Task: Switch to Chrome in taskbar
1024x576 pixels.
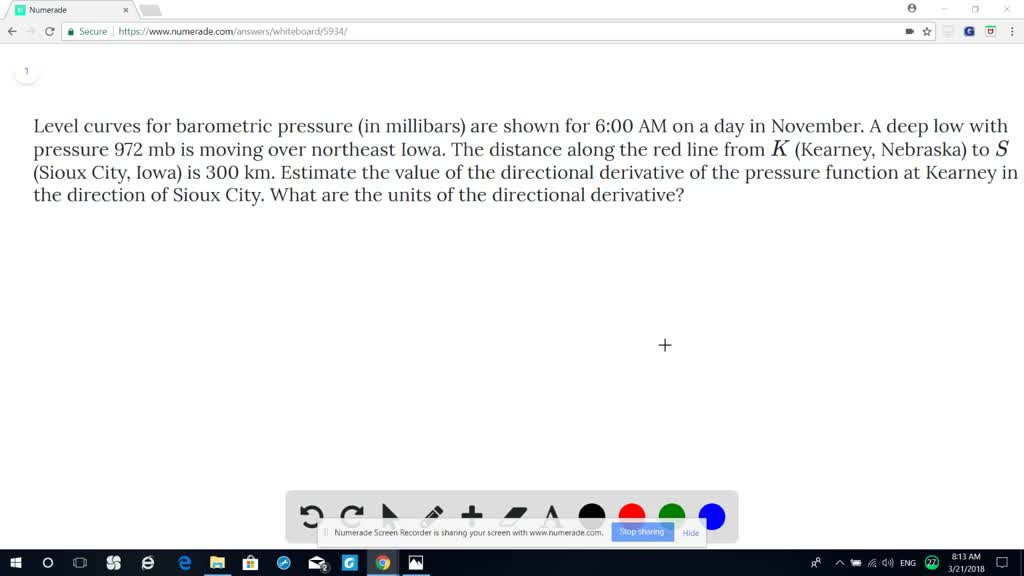Action: coord(383,562)
